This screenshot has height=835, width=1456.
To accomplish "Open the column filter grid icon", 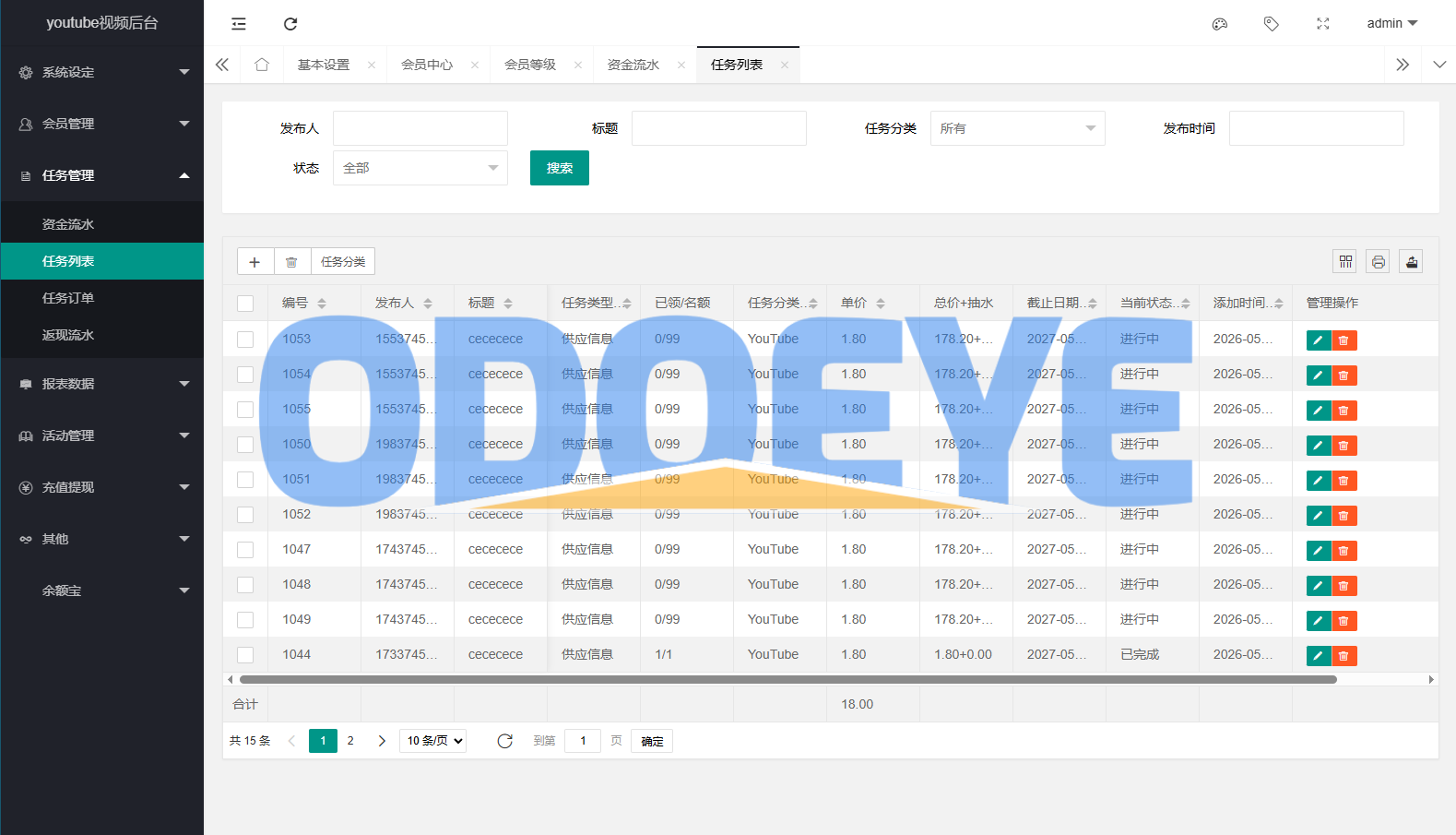I will coord(1346,262).
